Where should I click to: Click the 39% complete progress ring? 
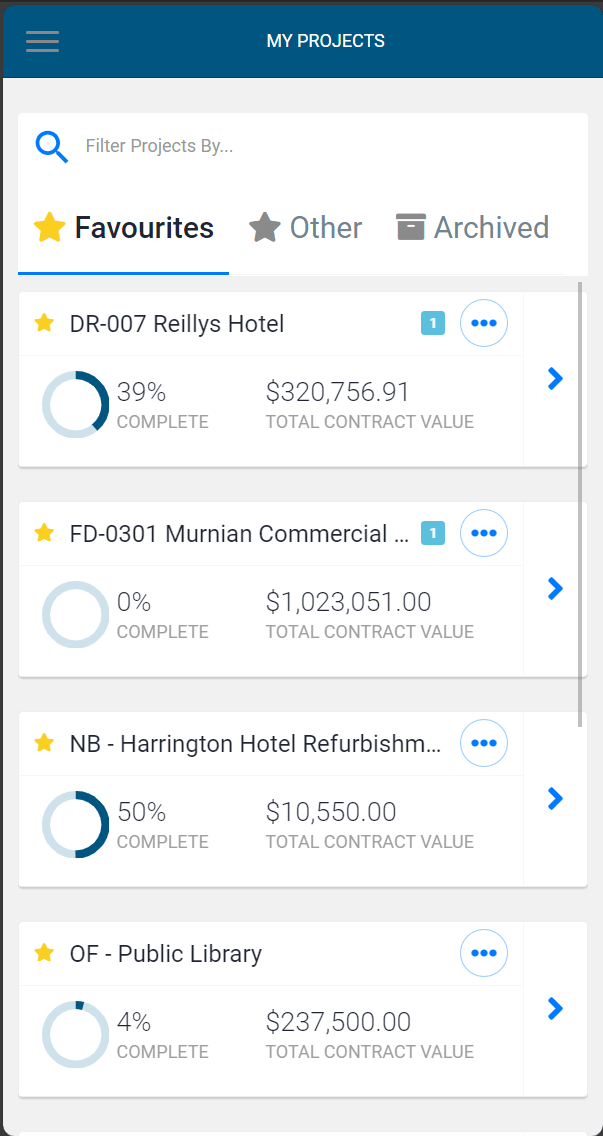pyautogui.click(x=75, y=405)
